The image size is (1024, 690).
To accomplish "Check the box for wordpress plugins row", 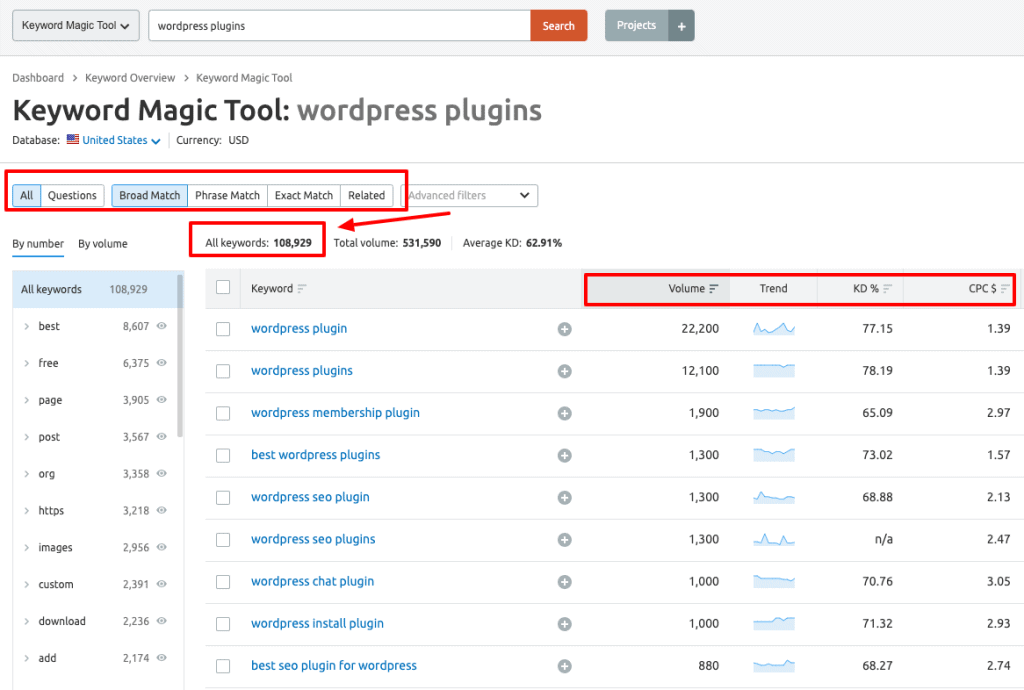I will click(x=223, y=371).
